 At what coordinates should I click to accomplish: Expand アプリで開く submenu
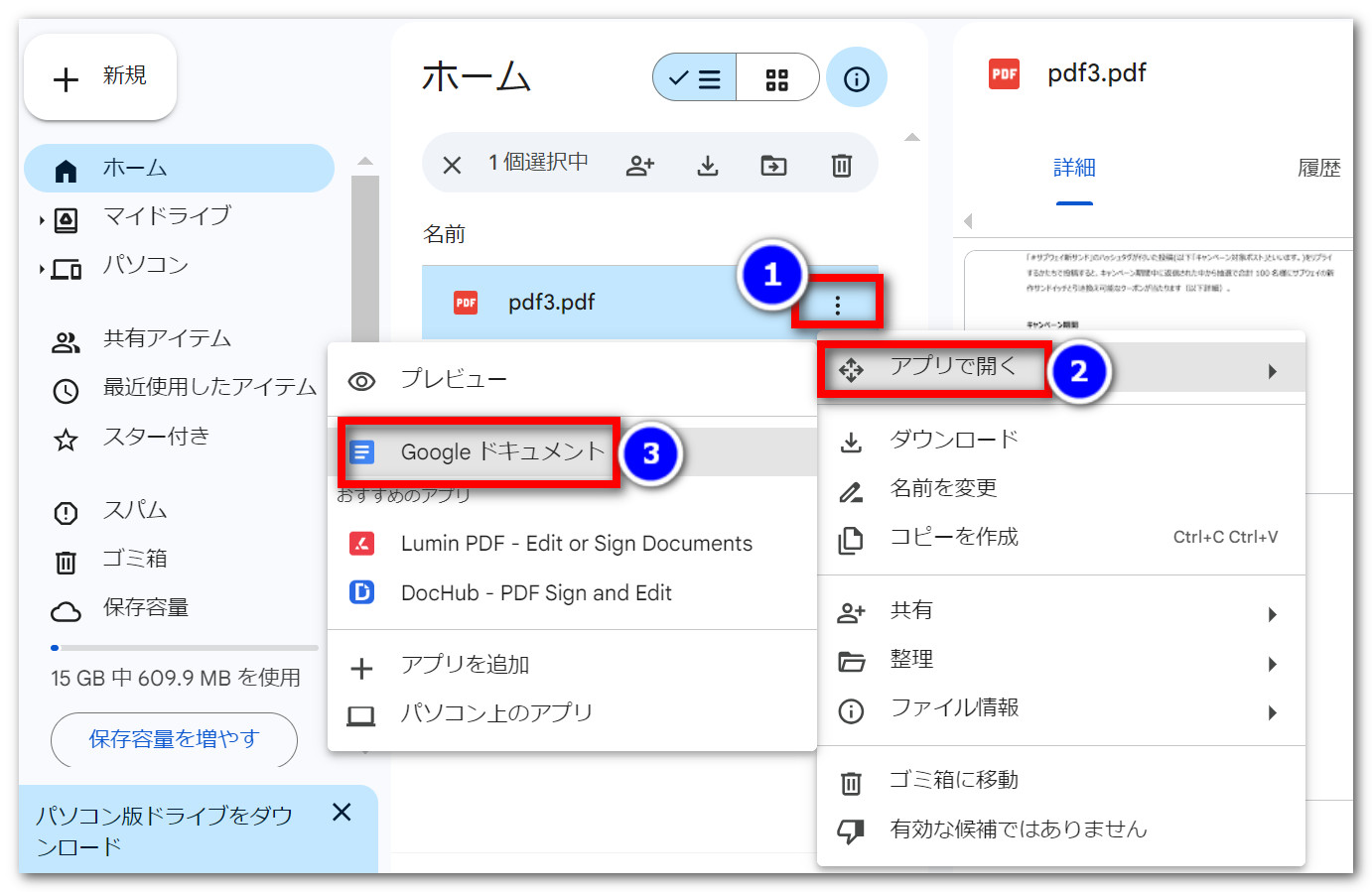point(1060,367)
